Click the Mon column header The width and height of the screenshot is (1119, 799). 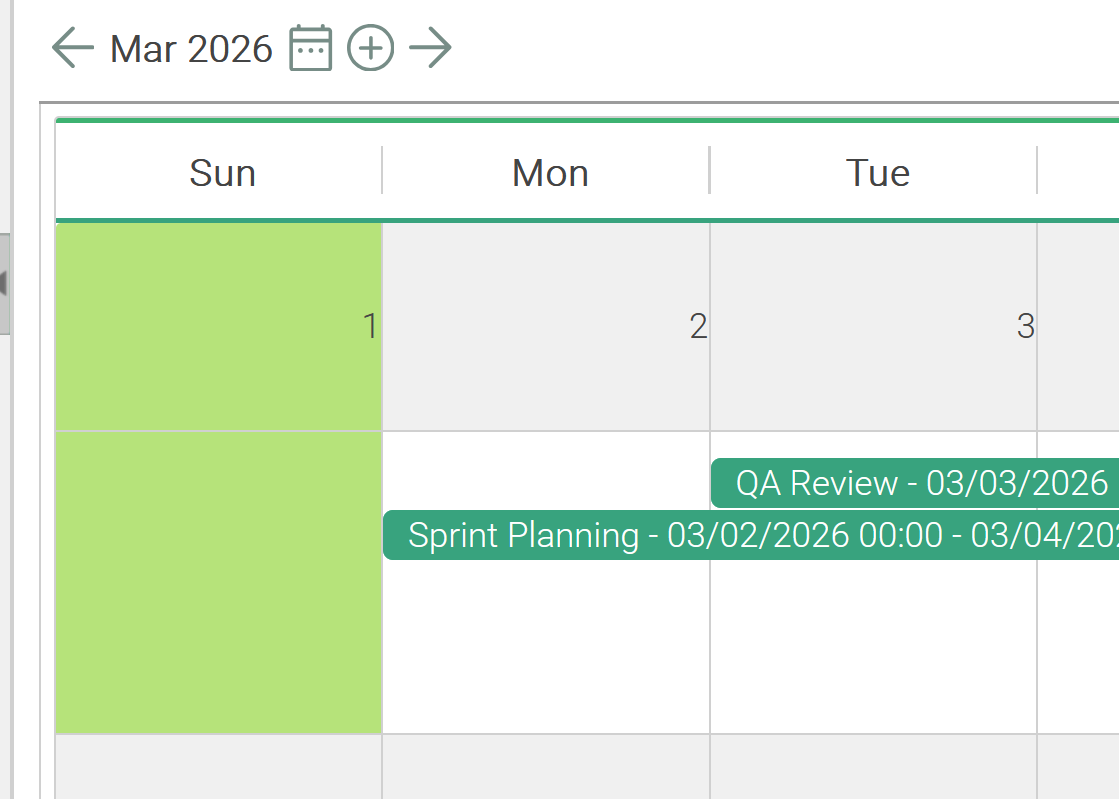(x=550, y=173)
